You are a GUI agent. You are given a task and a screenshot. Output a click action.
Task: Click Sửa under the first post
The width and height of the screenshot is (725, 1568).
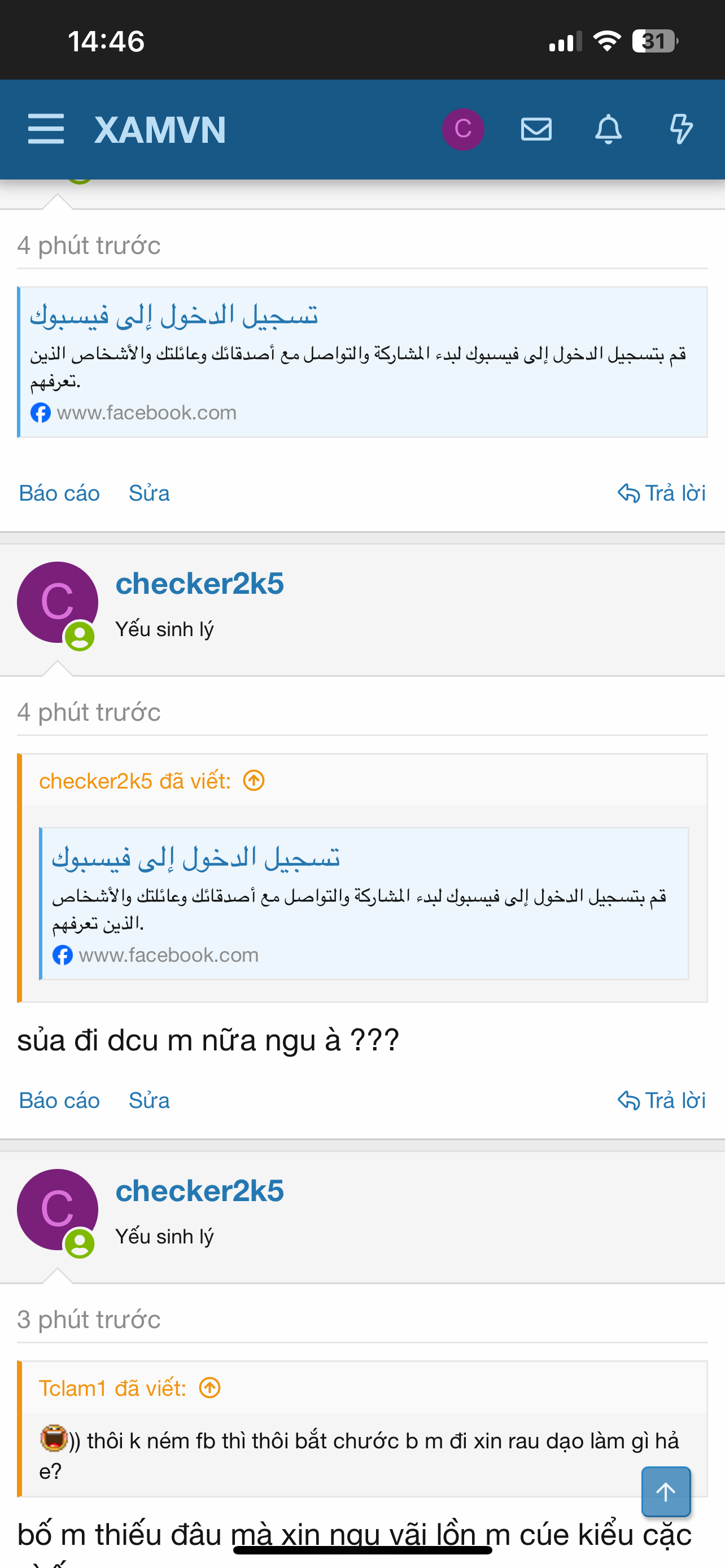(149, 493)
